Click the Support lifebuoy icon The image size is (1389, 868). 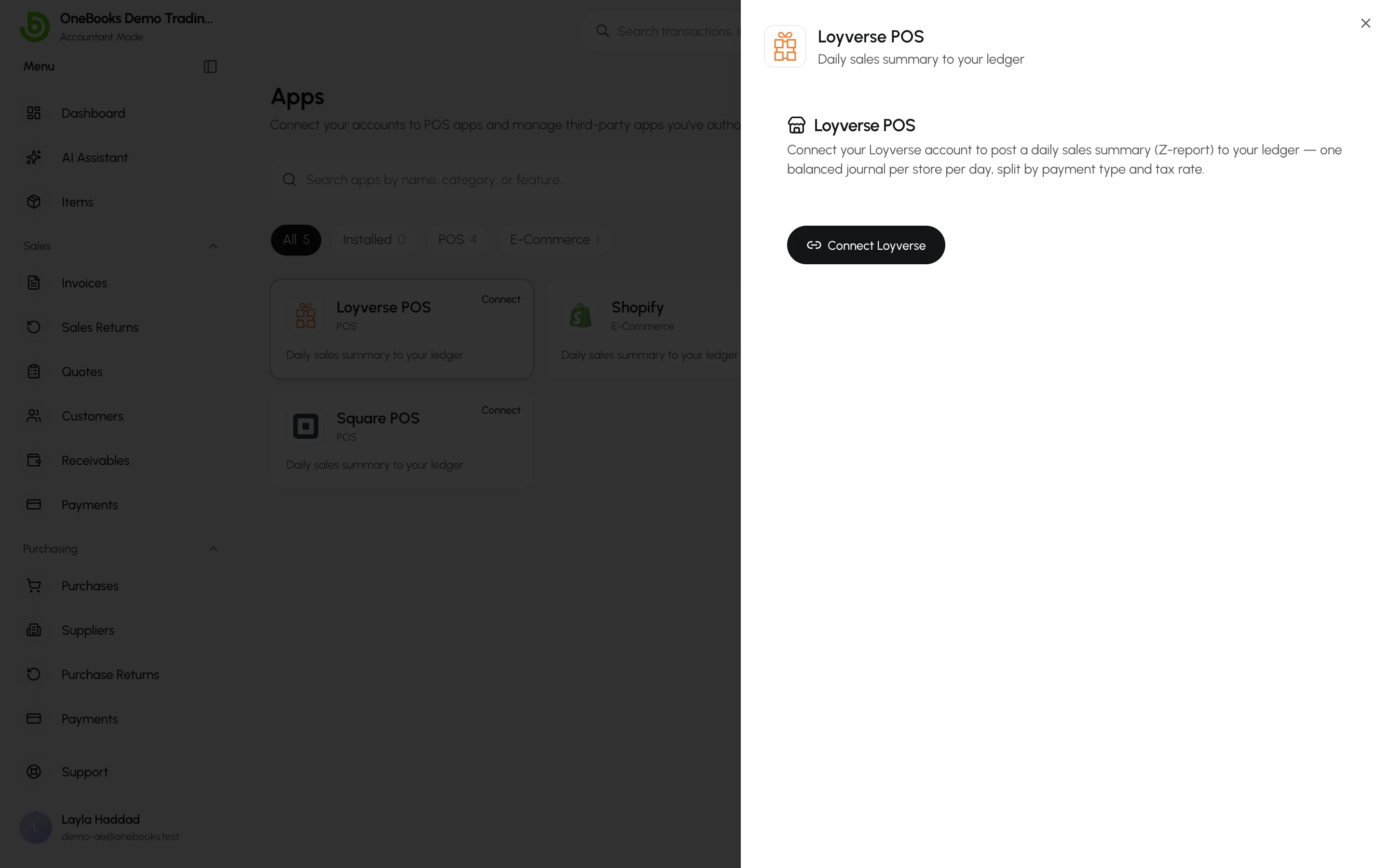click(x=34, y=772)
